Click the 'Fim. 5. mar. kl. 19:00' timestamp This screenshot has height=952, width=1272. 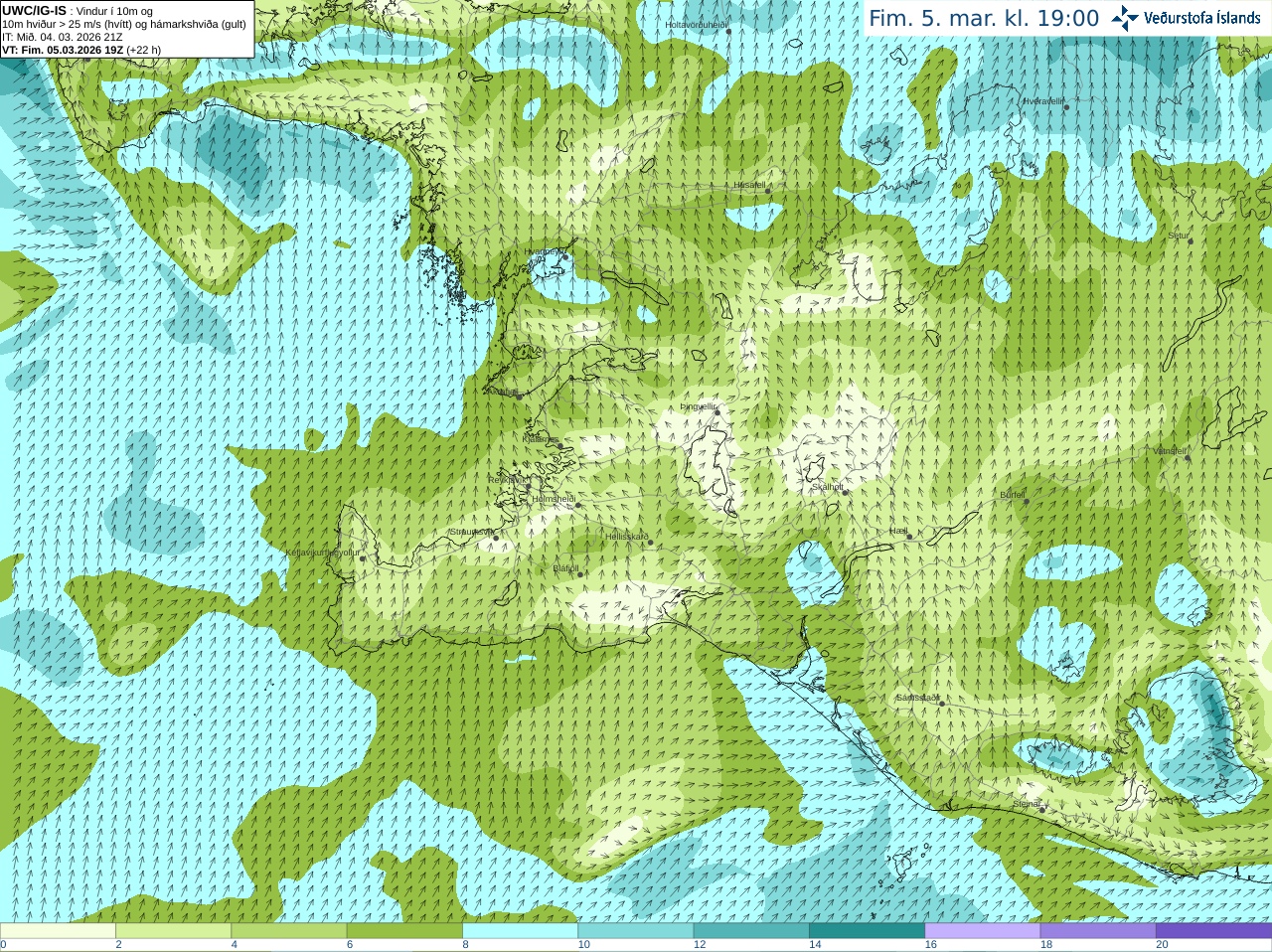[x=984, y=18]
